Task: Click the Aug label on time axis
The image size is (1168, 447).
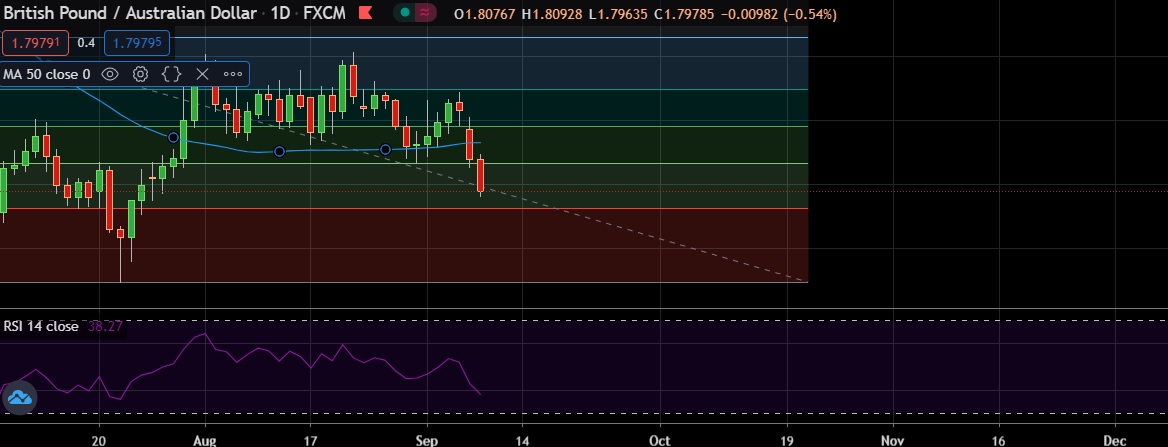Action: tap(205, 441)
